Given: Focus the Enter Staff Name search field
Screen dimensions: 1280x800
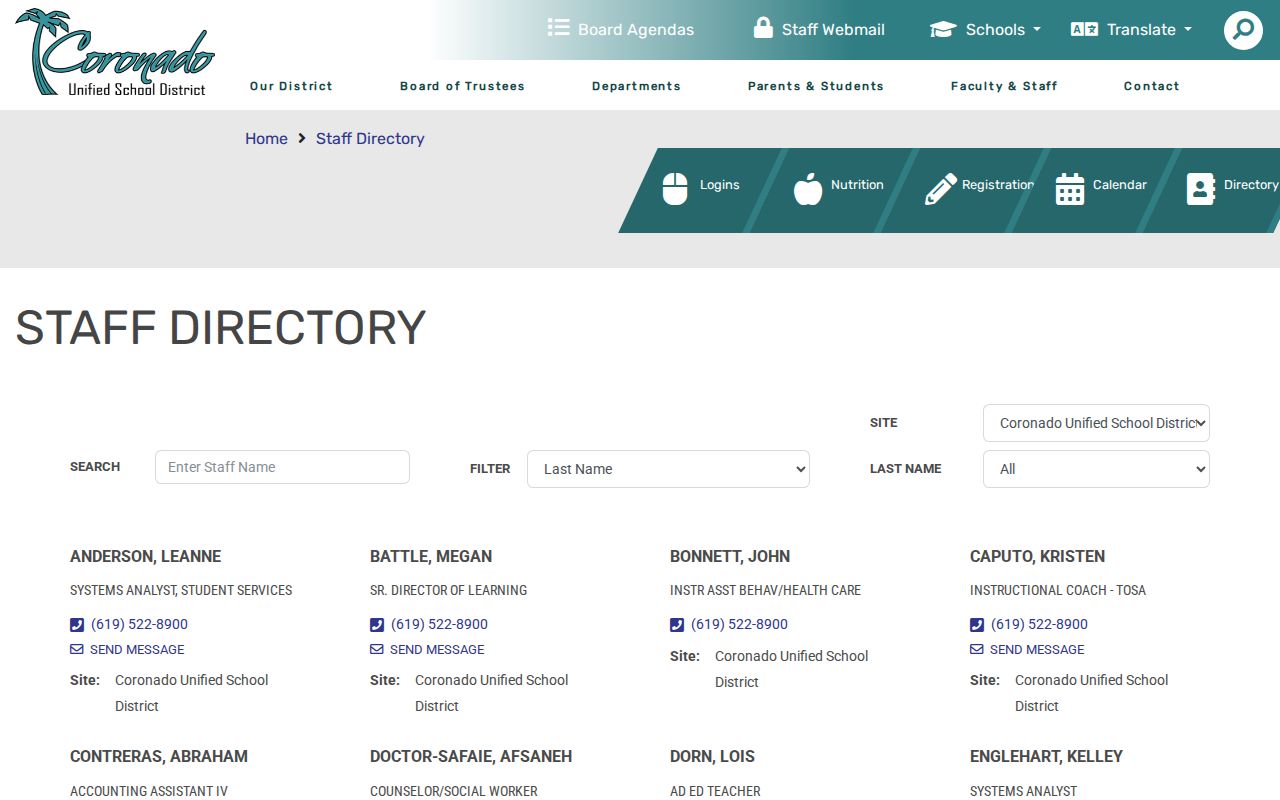Looking at the screenshot, I should tap(282, 467).
